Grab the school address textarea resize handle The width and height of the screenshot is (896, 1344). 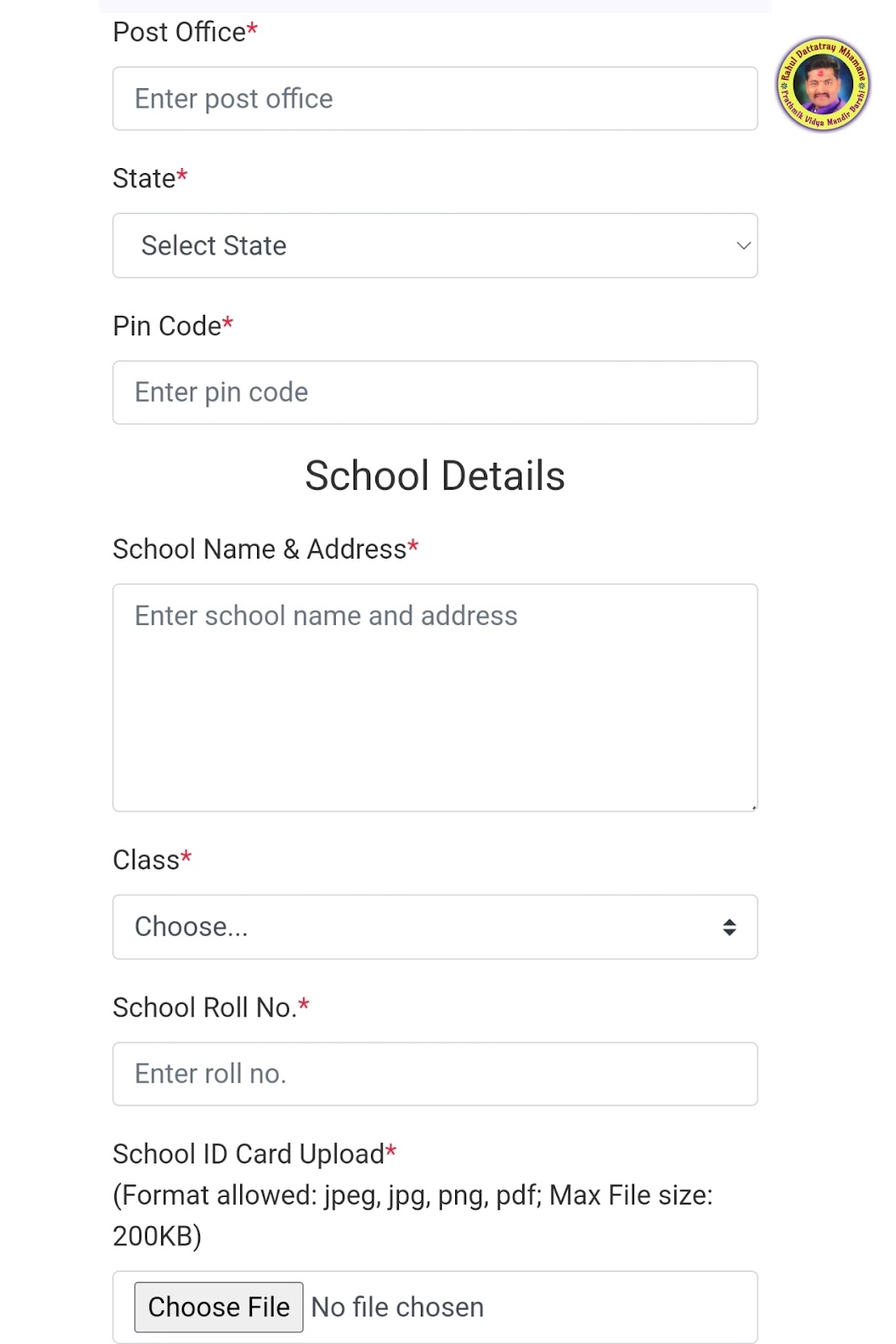pos(753,807)
